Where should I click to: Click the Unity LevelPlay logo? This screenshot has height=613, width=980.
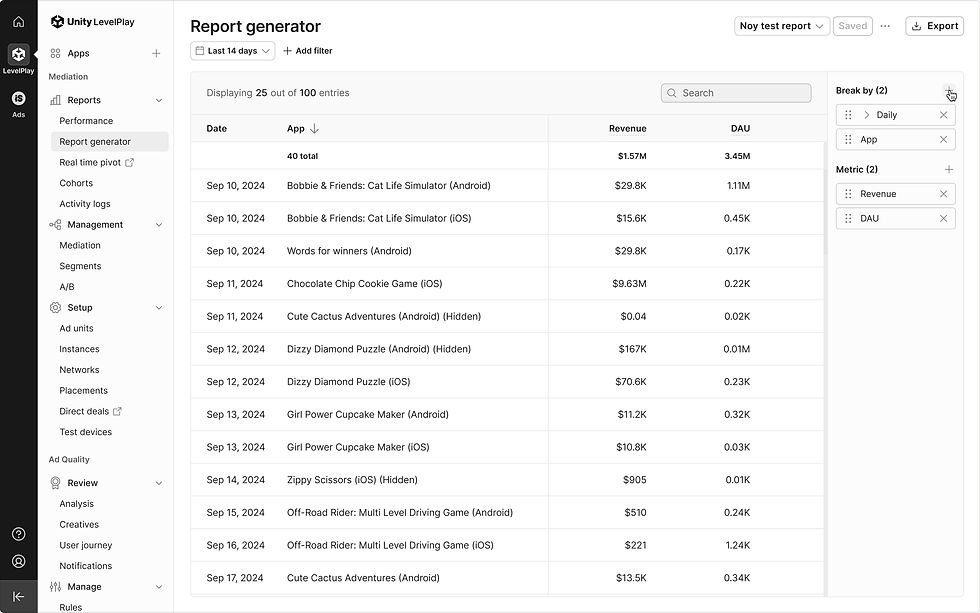point(92,22)
